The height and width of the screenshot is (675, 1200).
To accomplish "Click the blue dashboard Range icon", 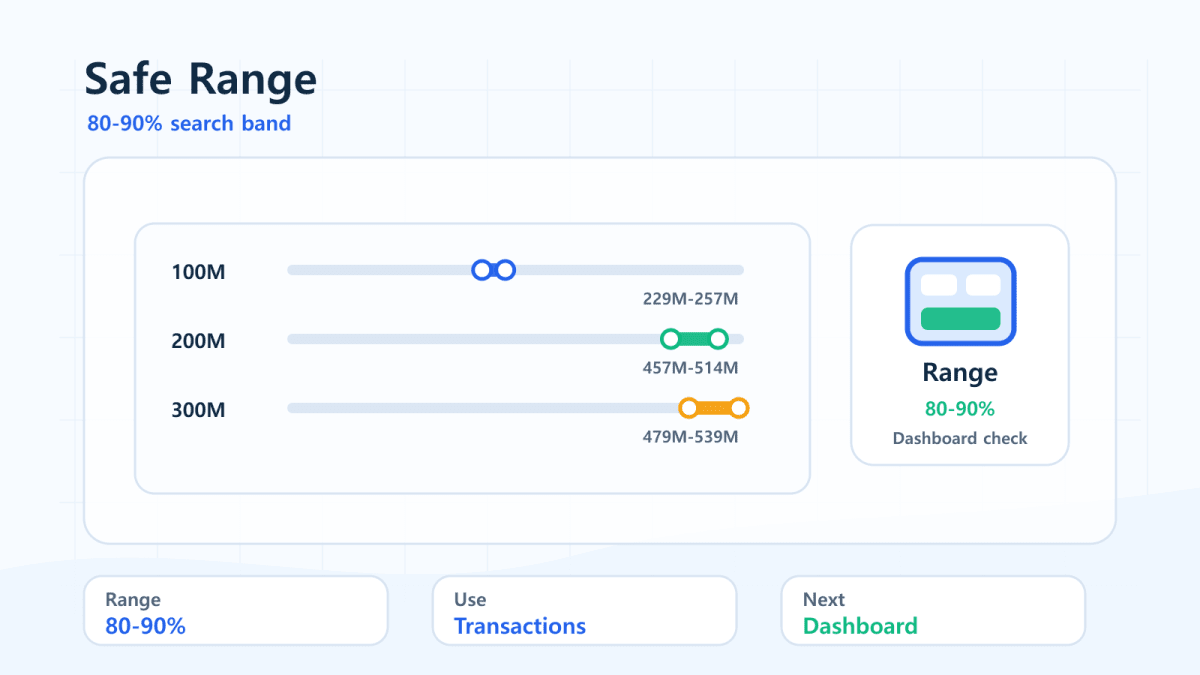I will point(960,301).
